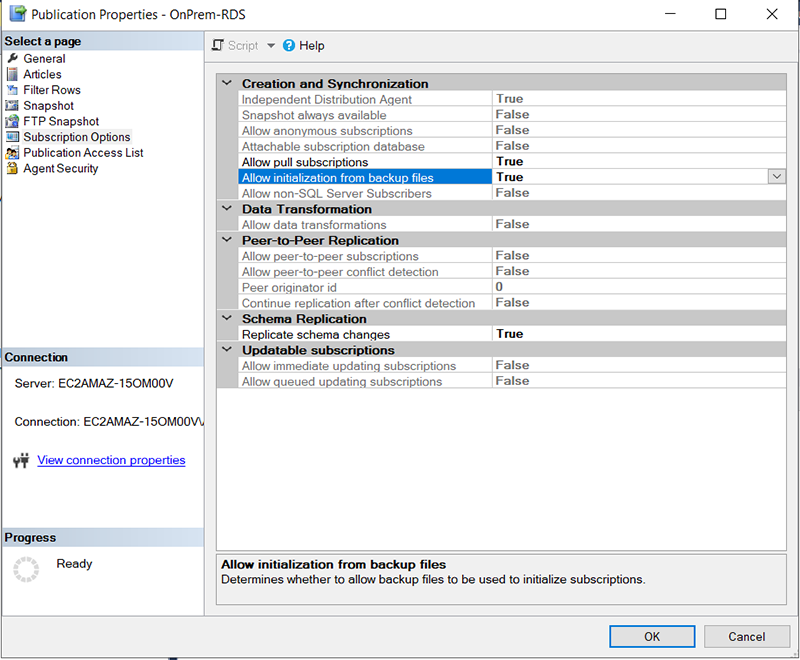800x660 pixels.
Task: Click the Articles page icon
Action: point(13,74)
